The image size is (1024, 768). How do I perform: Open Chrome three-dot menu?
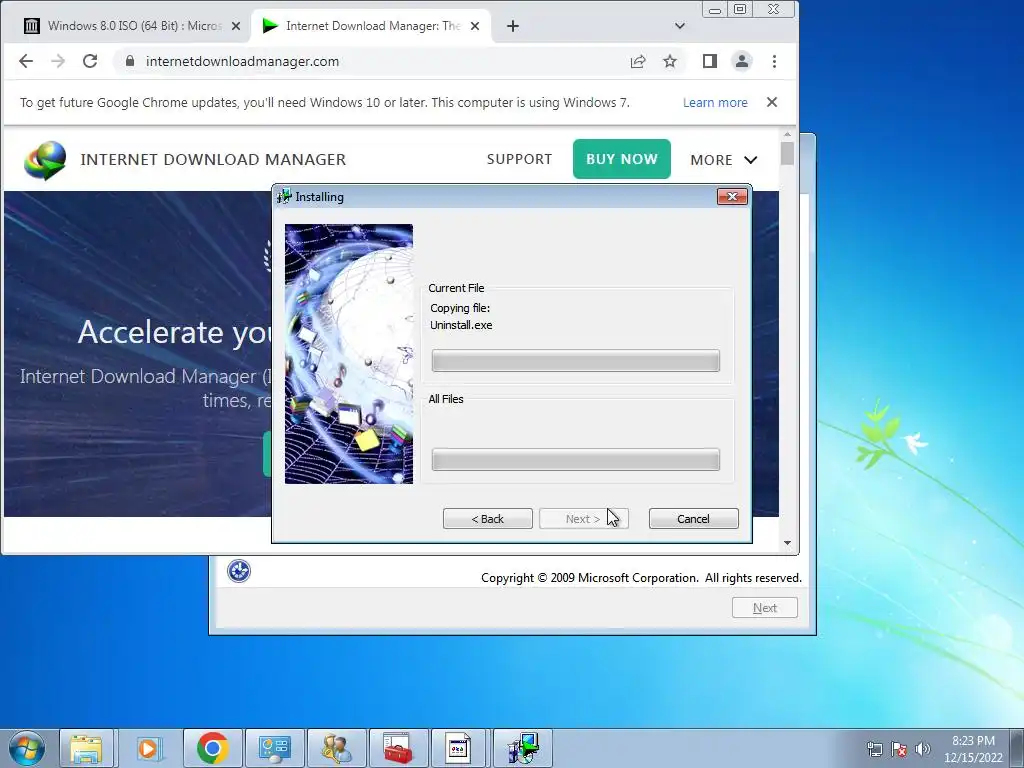(775, 61)
